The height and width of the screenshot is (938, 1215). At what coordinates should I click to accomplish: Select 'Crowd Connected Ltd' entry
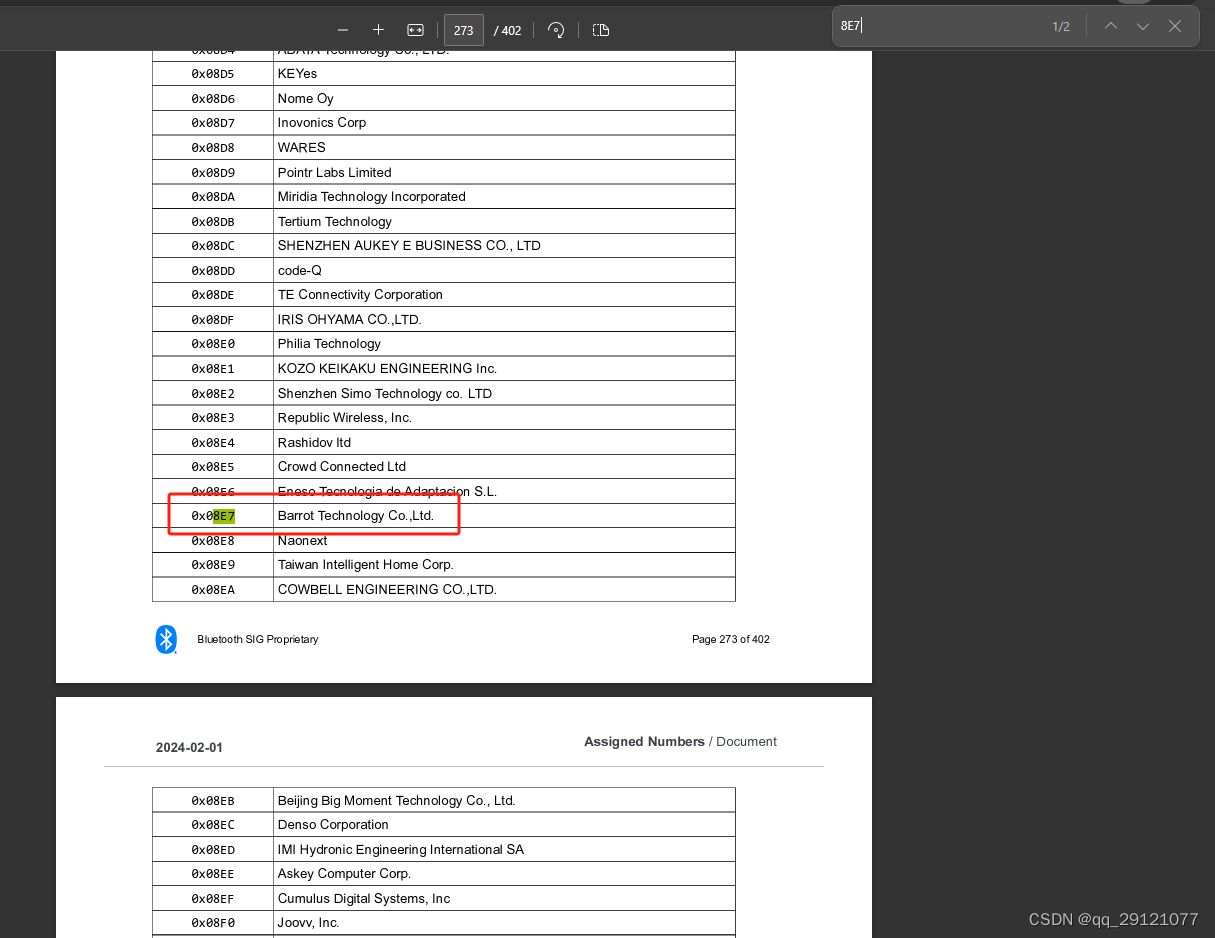pos(342,467)
